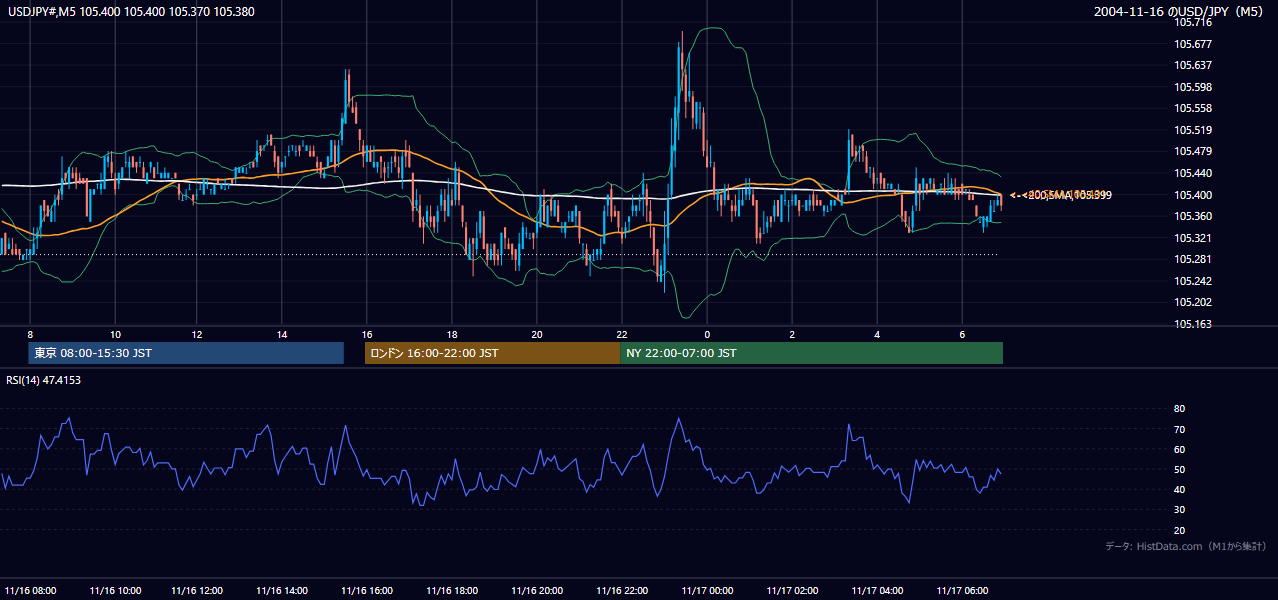Click price axis label 105.440
Image resolution: width=1278 pixels, height=600 pixels.
1192,173
